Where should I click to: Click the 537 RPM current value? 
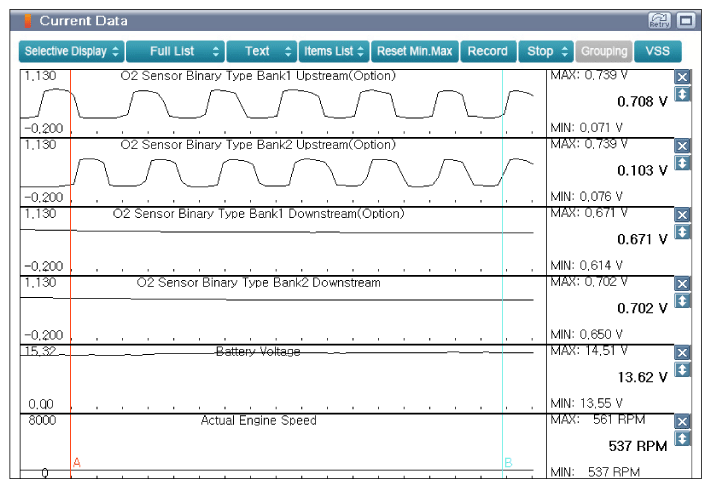(638, 446)
